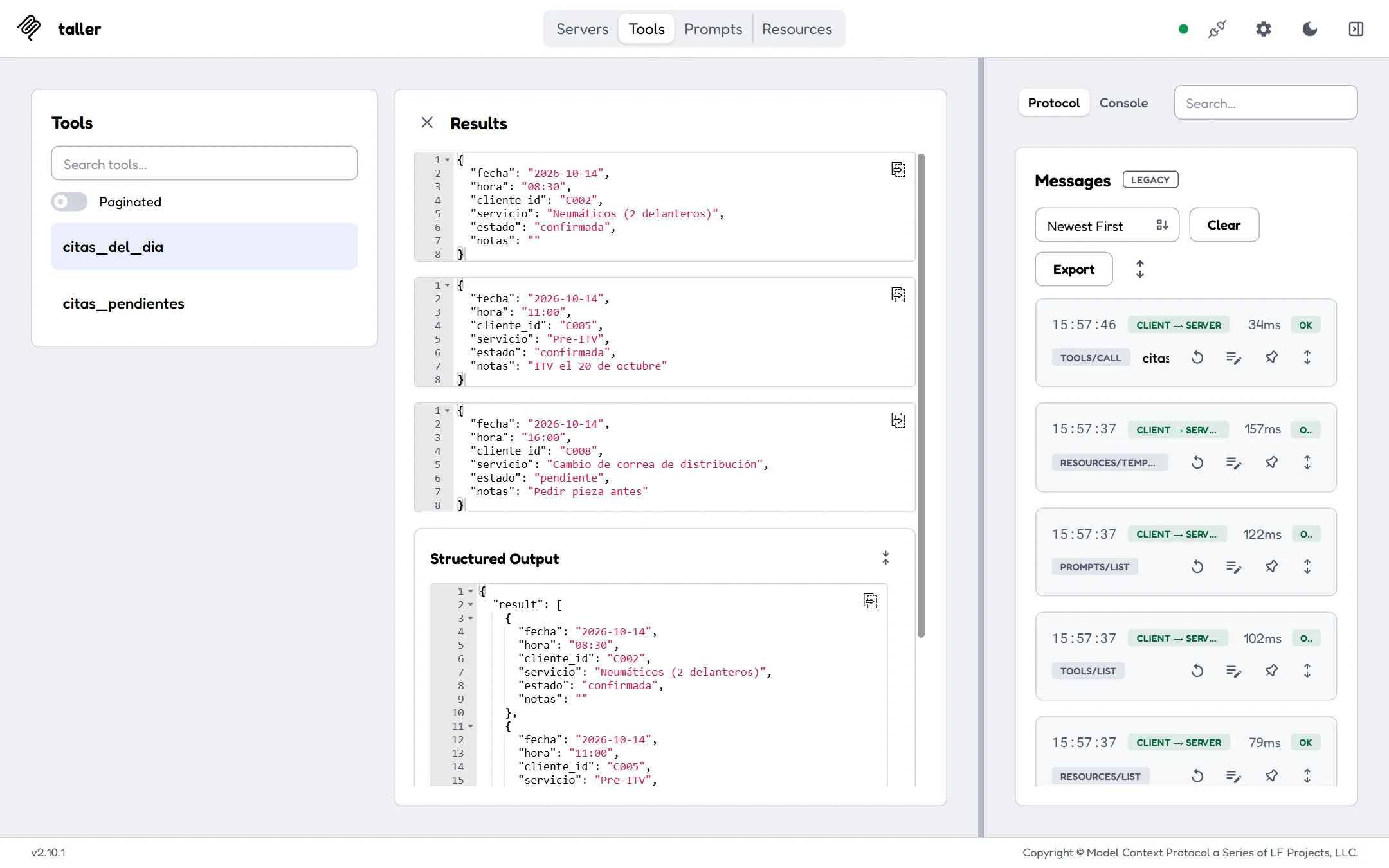Viewport: 1389px width, 868px height.
Task: Collapse the side panel icon in header
Action: (x=1356, y=29)
